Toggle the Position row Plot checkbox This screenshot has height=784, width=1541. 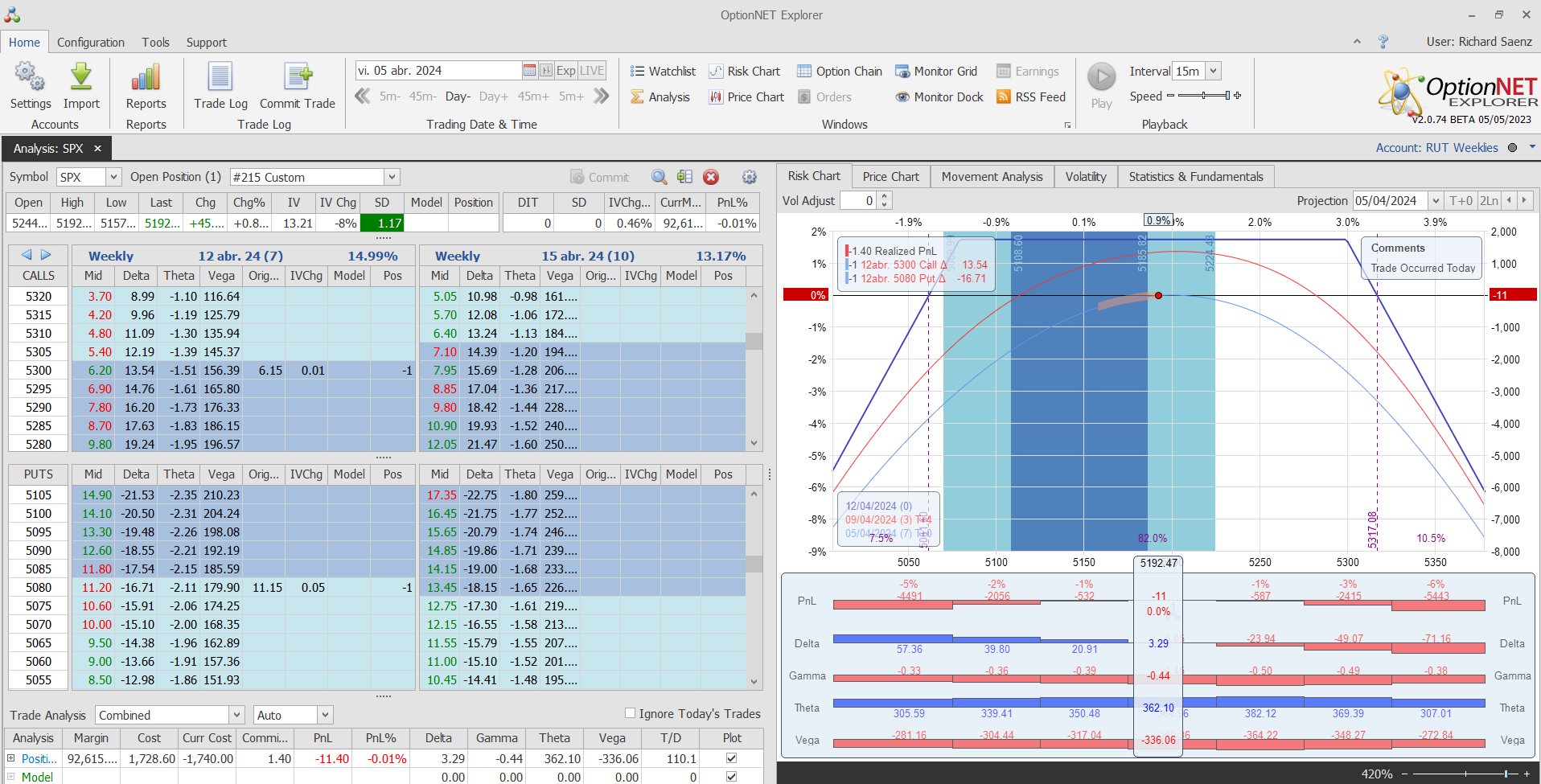[x=731, y=758]
